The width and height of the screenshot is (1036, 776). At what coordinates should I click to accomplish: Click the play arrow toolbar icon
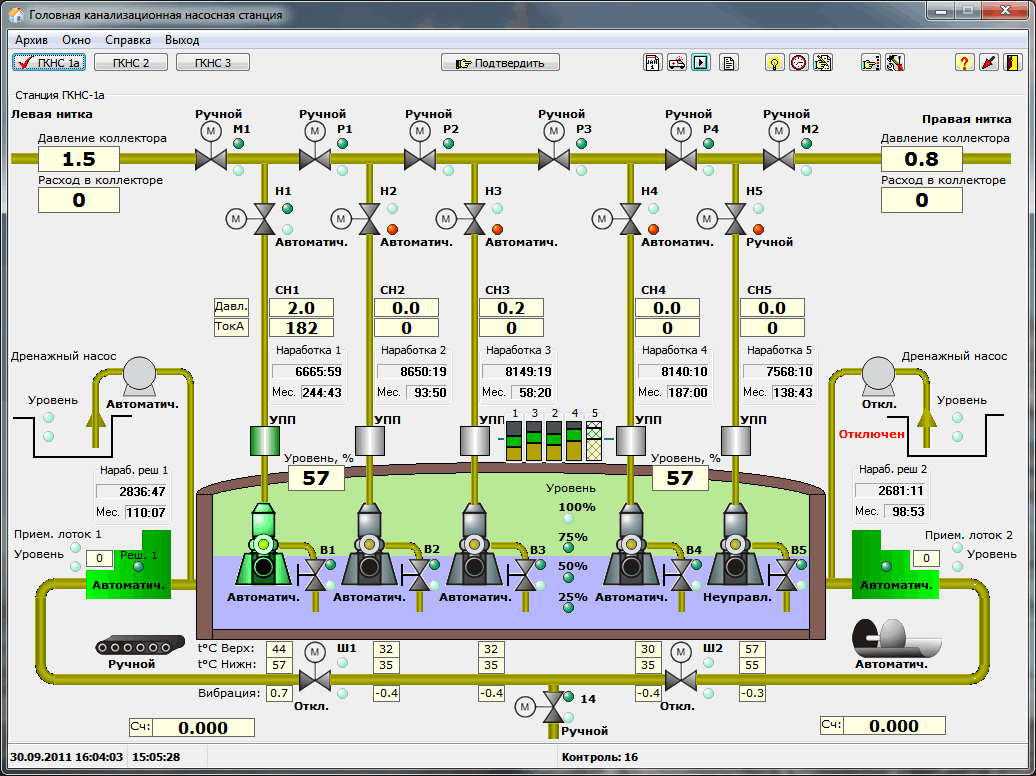click(x=700, y=63)
